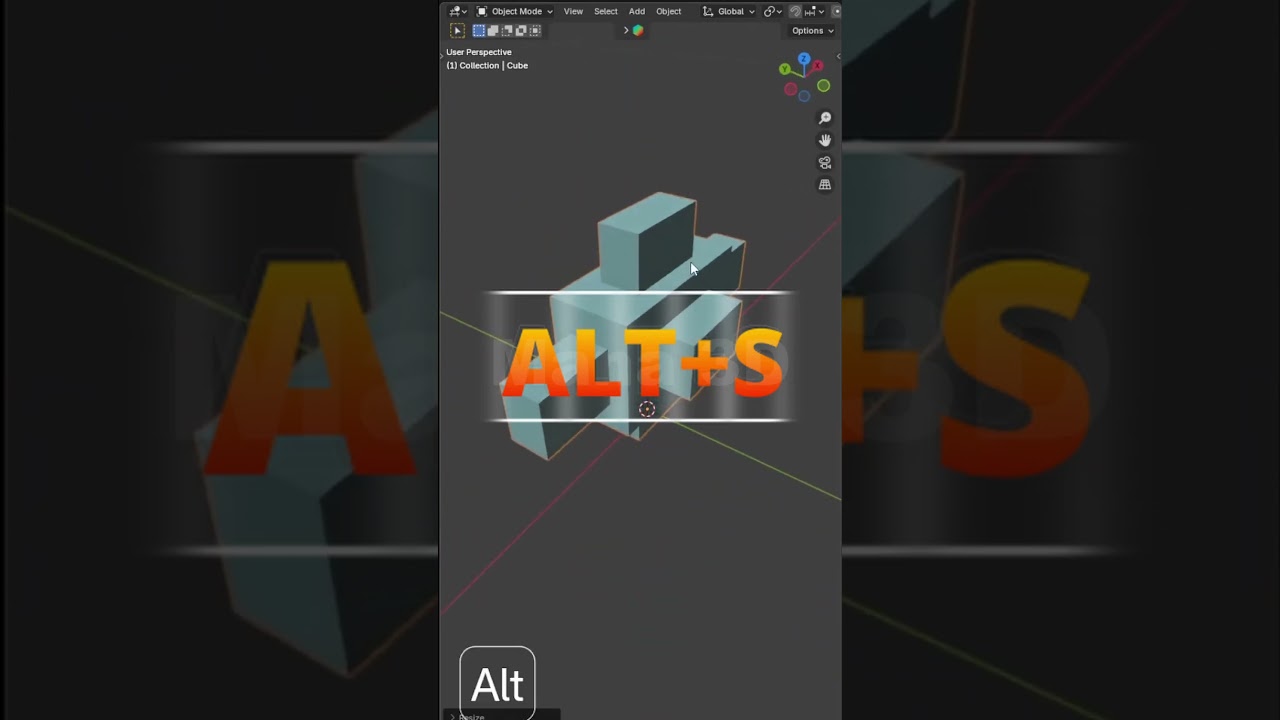Click the negative Y green circle gizmo
This screenshot has width=1280, height=720.
(x=824, y=86)
